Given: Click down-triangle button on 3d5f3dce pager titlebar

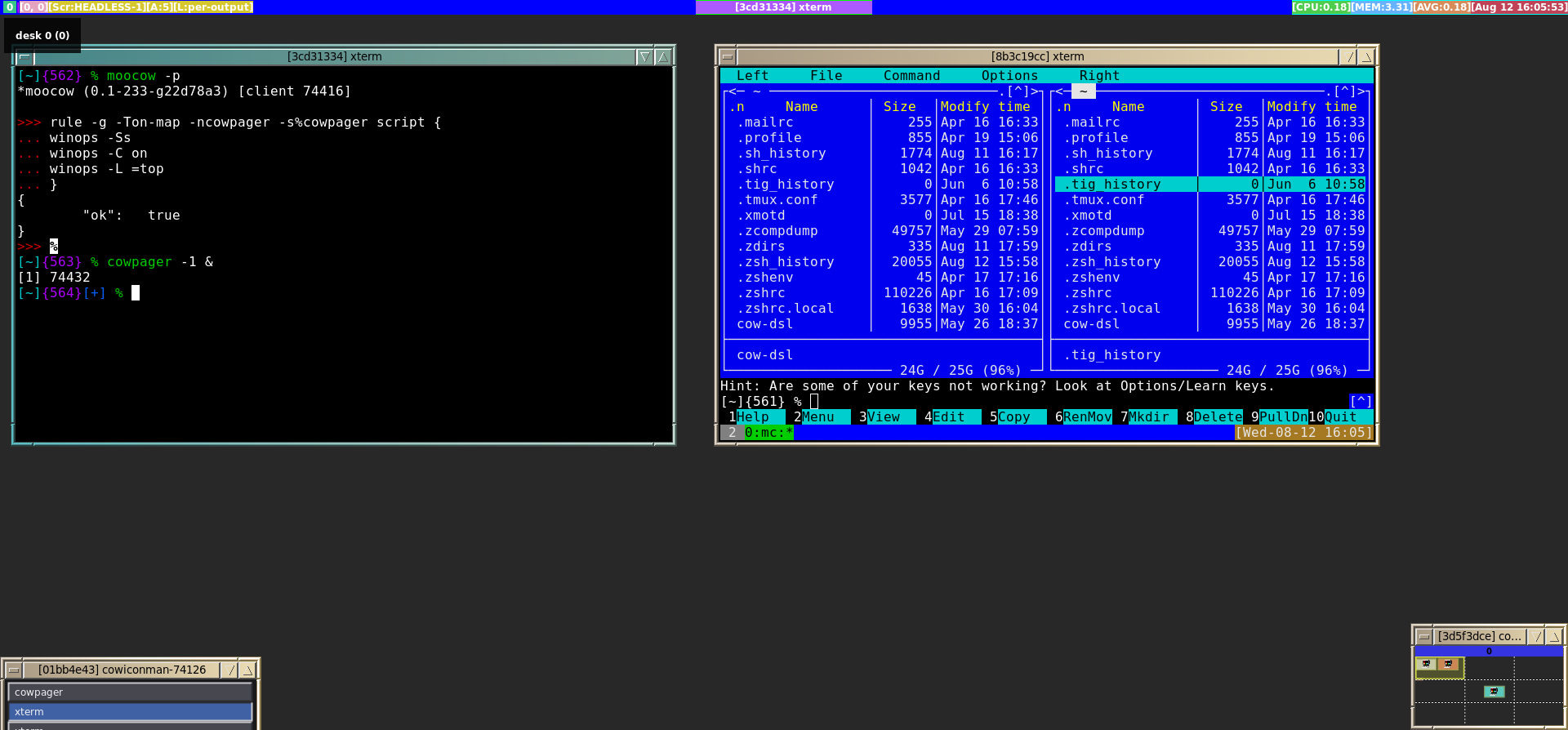Looking at the screenshot, I should (x=1537, y=636).
